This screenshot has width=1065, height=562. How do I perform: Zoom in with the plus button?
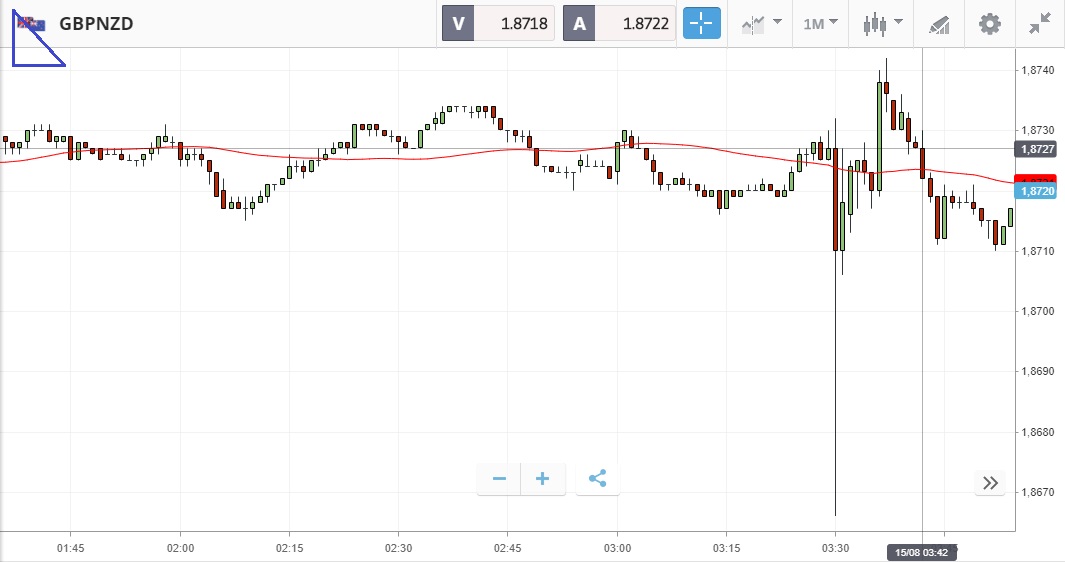coord(543,479)
